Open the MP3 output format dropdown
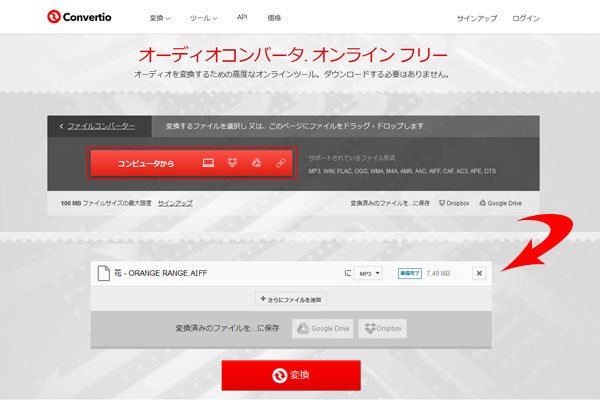 click(368, 273)
